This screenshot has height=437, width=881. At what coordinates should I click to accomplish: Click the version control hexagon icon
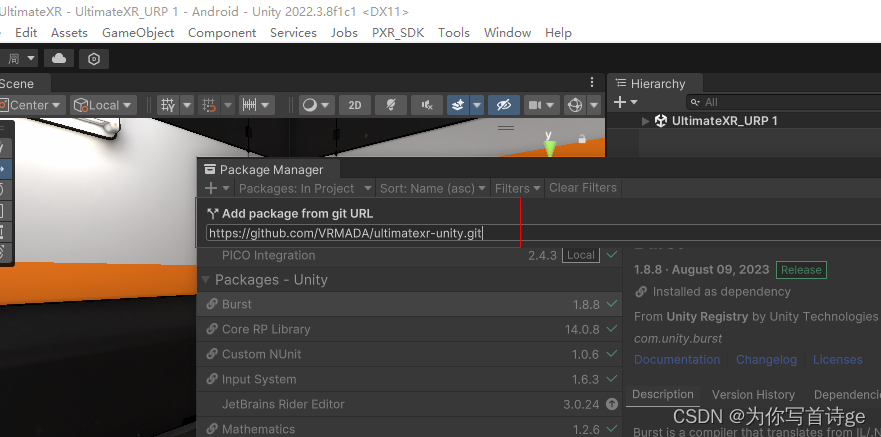click(x=94, y=58)
